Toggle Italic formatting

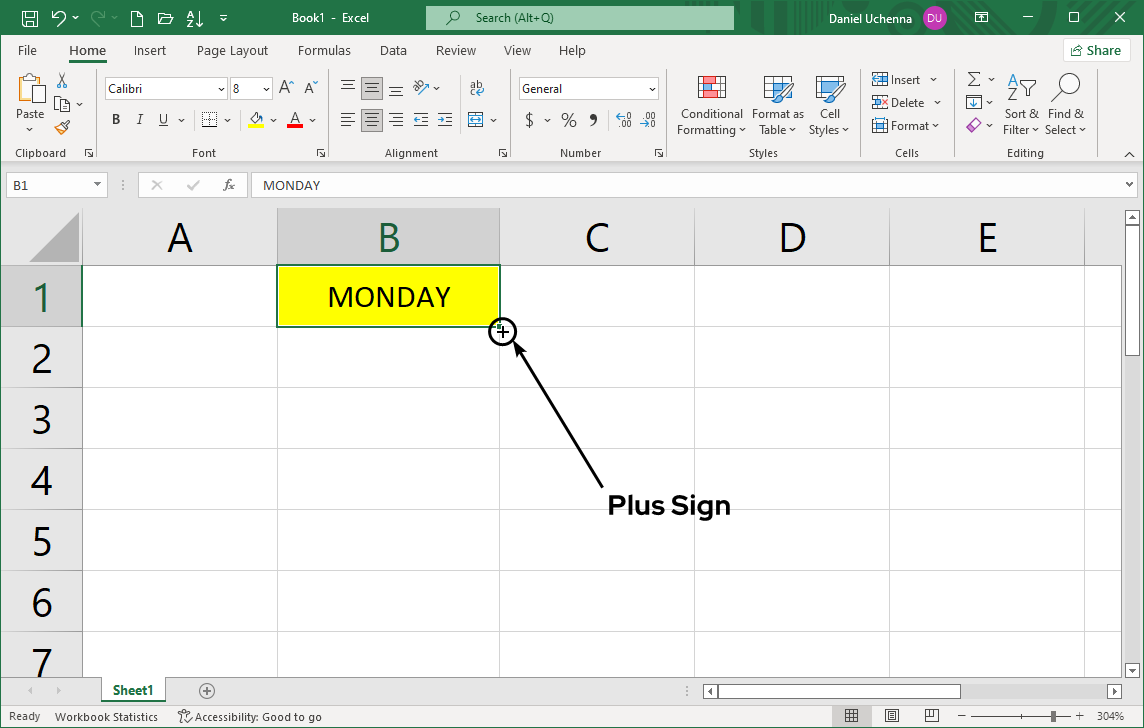point(139,120)
